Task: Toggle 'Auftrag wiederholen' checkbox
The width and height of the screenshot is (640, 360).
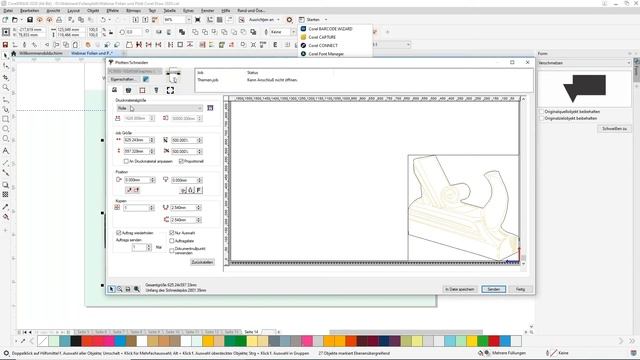Action: tap(119, 233)
